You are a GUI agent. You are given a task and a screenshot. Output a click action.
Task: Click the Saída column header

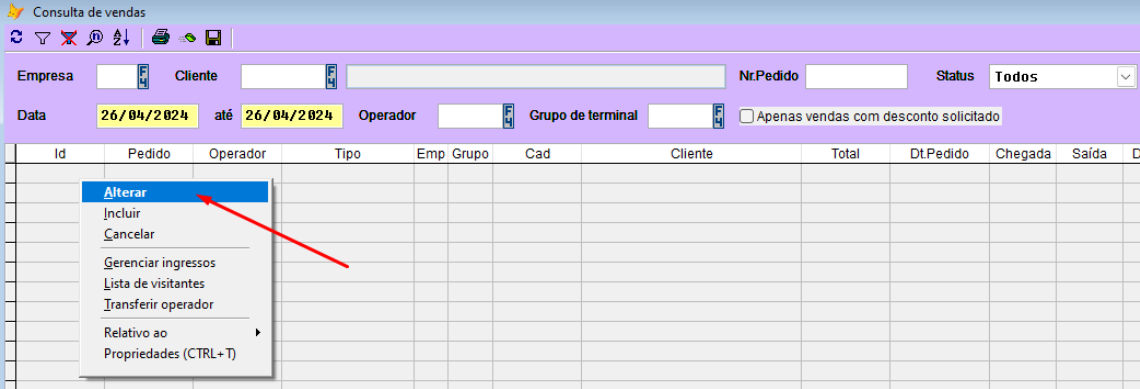(1089, 153)
